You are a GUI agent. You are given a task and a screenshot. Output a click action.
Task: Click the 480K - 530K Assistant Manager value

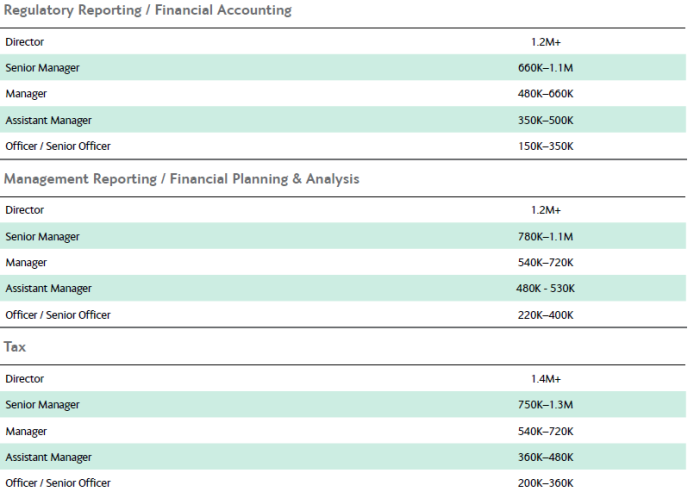545,288
